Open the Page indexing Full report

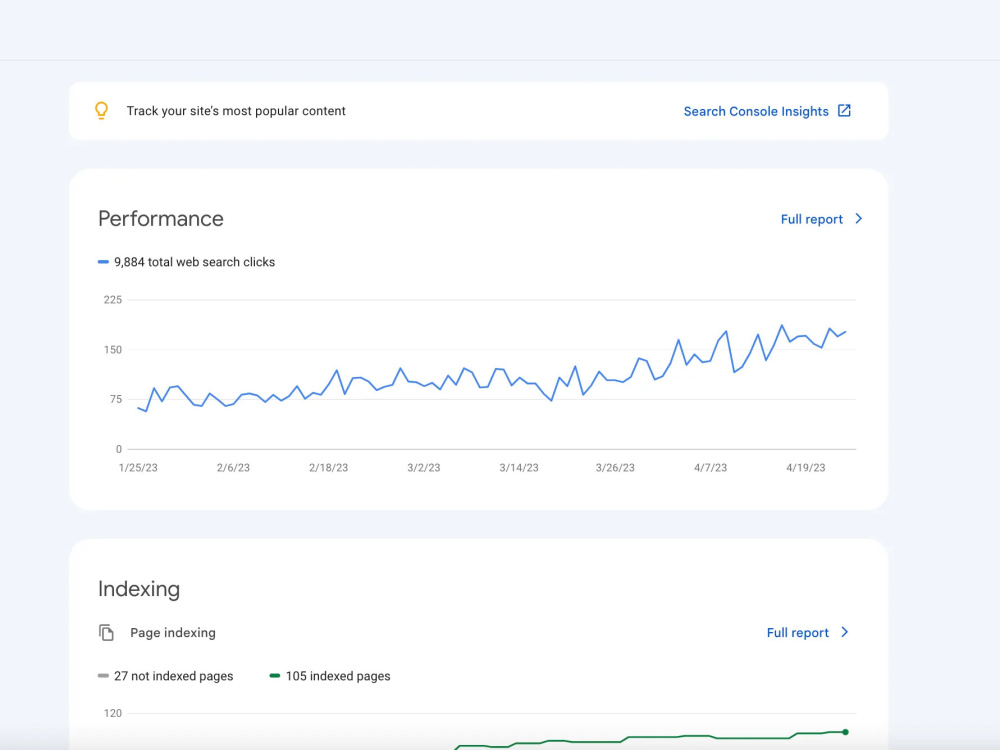click(x=797, y=633)
